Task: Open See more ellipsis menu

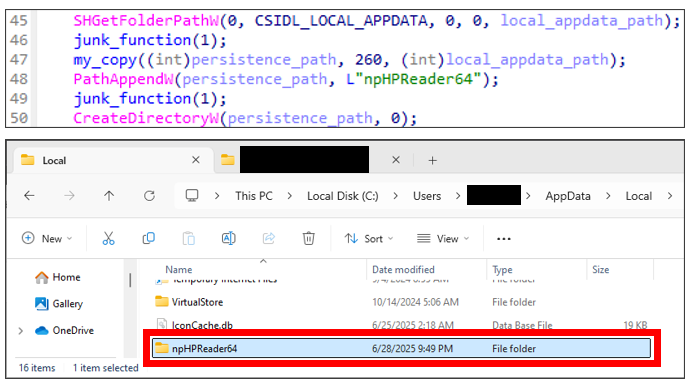Action: pyautogui.click(x=503, y=239)
